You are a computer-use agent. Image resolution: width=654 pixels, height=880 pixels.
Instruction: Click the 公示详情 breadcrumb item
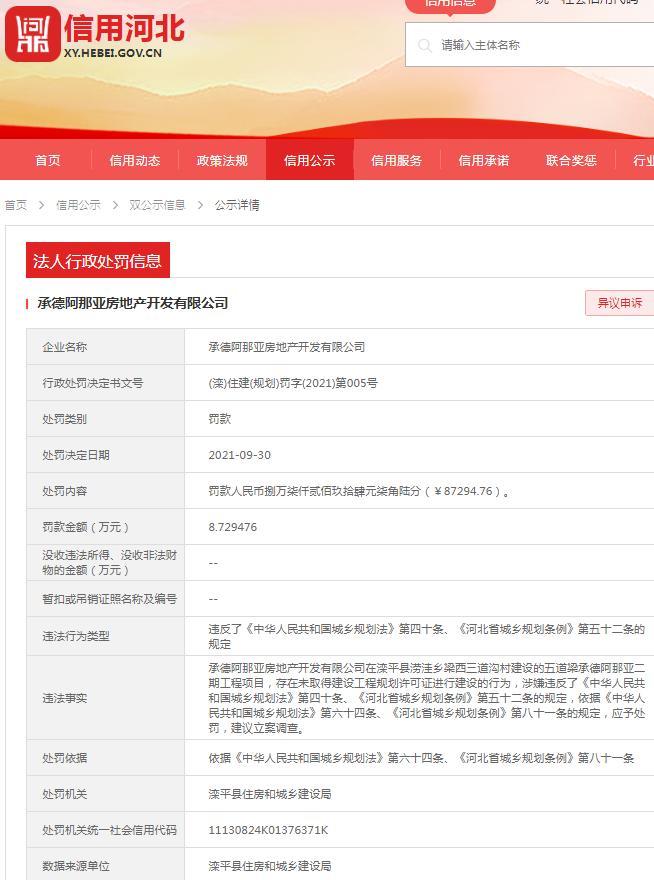(237, 205)
